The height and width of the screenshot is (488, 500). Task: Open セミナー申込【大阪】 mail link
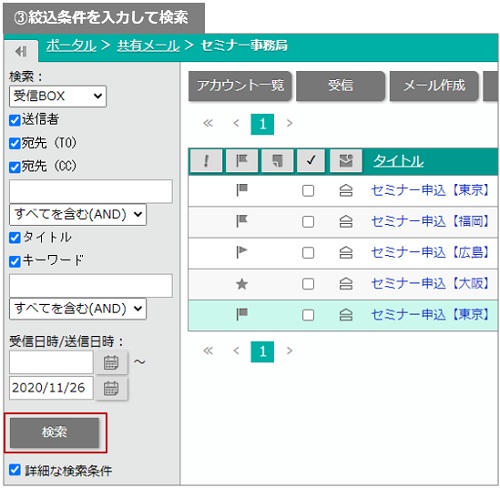[x=430, y=284]
